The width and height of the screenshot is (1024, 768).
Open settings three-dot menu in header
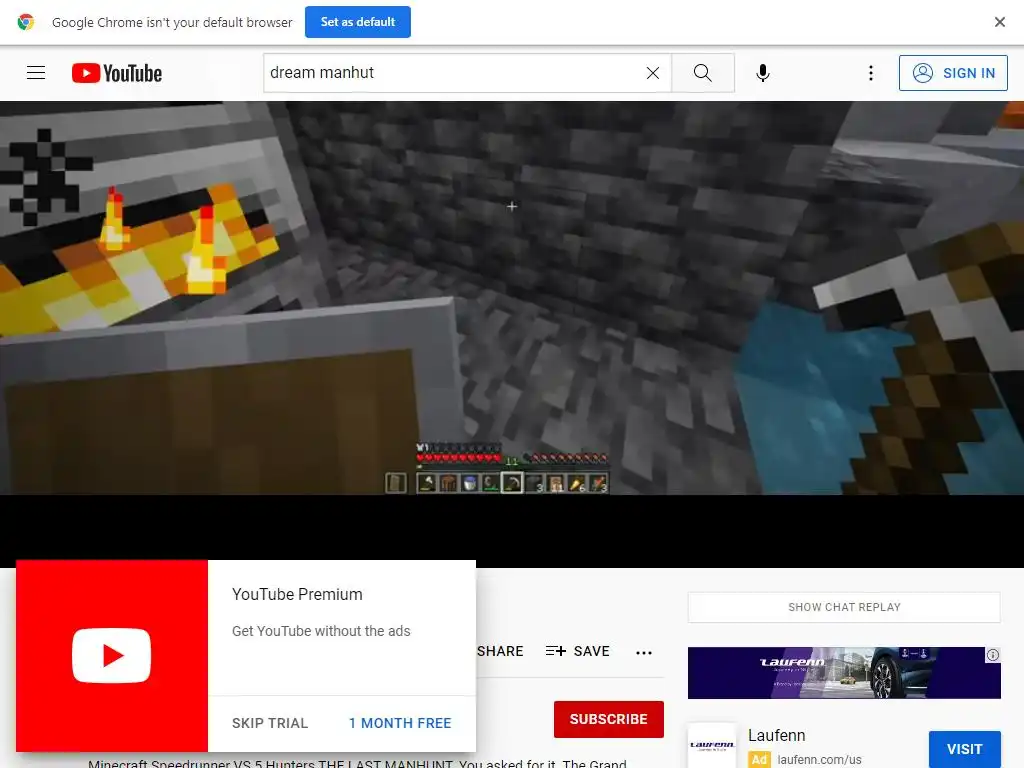click(x=871, y=72)
